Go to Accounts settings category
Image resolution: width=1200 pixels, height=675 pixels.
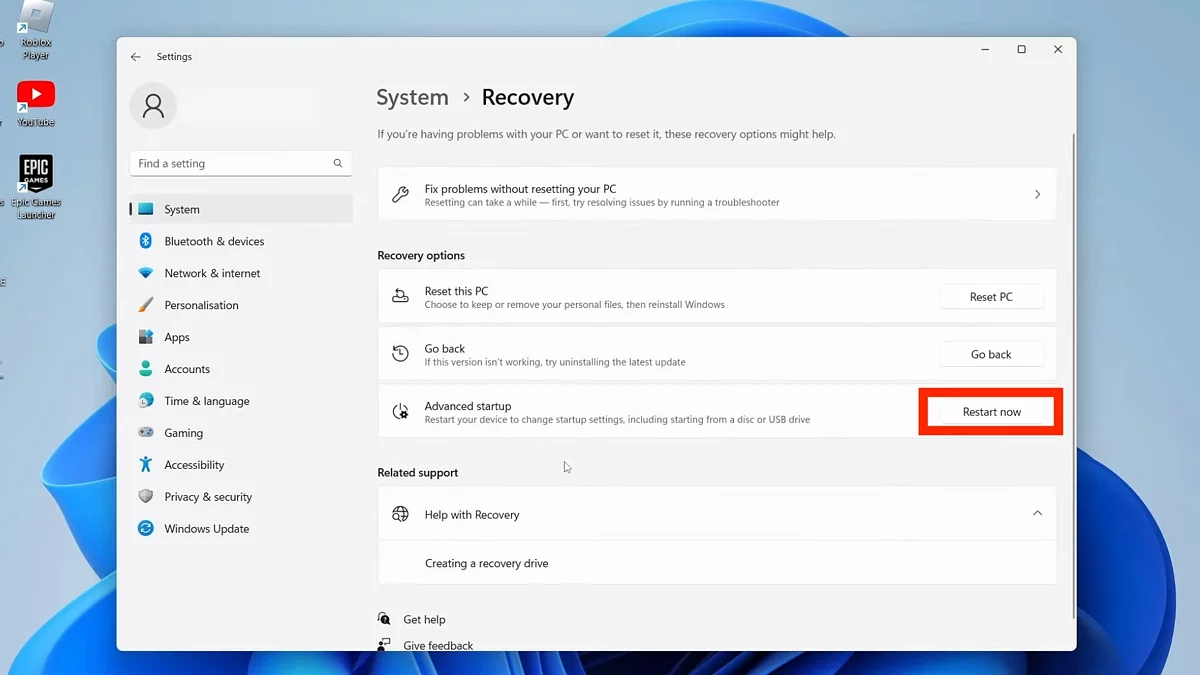[x=187, y=369]
